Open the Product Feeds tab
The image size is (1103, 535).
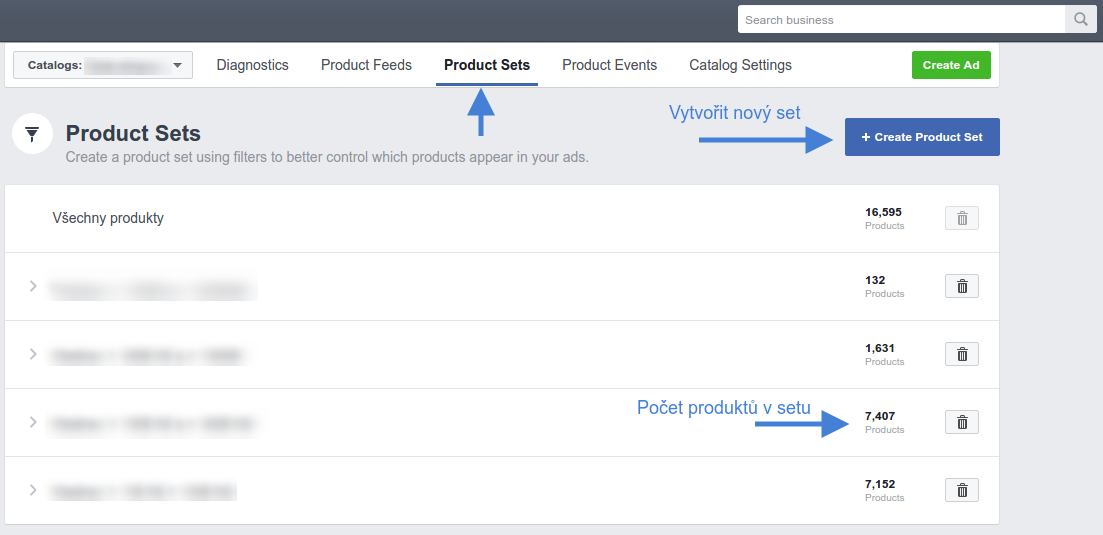tap(366, 65)
